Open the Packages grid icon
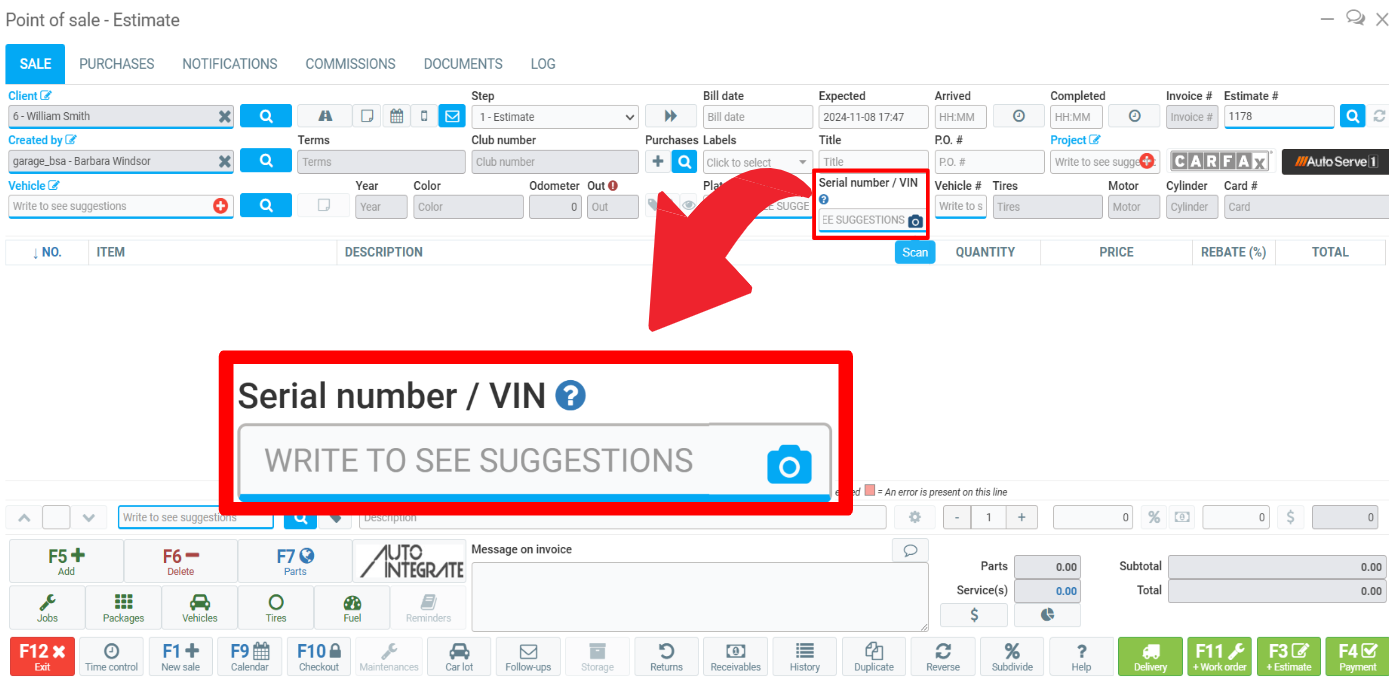 (123, 607)
